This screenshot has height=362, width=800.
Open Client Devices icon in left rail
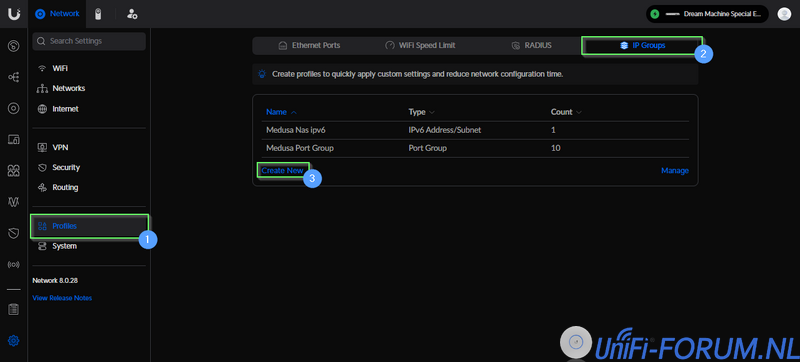14,140
